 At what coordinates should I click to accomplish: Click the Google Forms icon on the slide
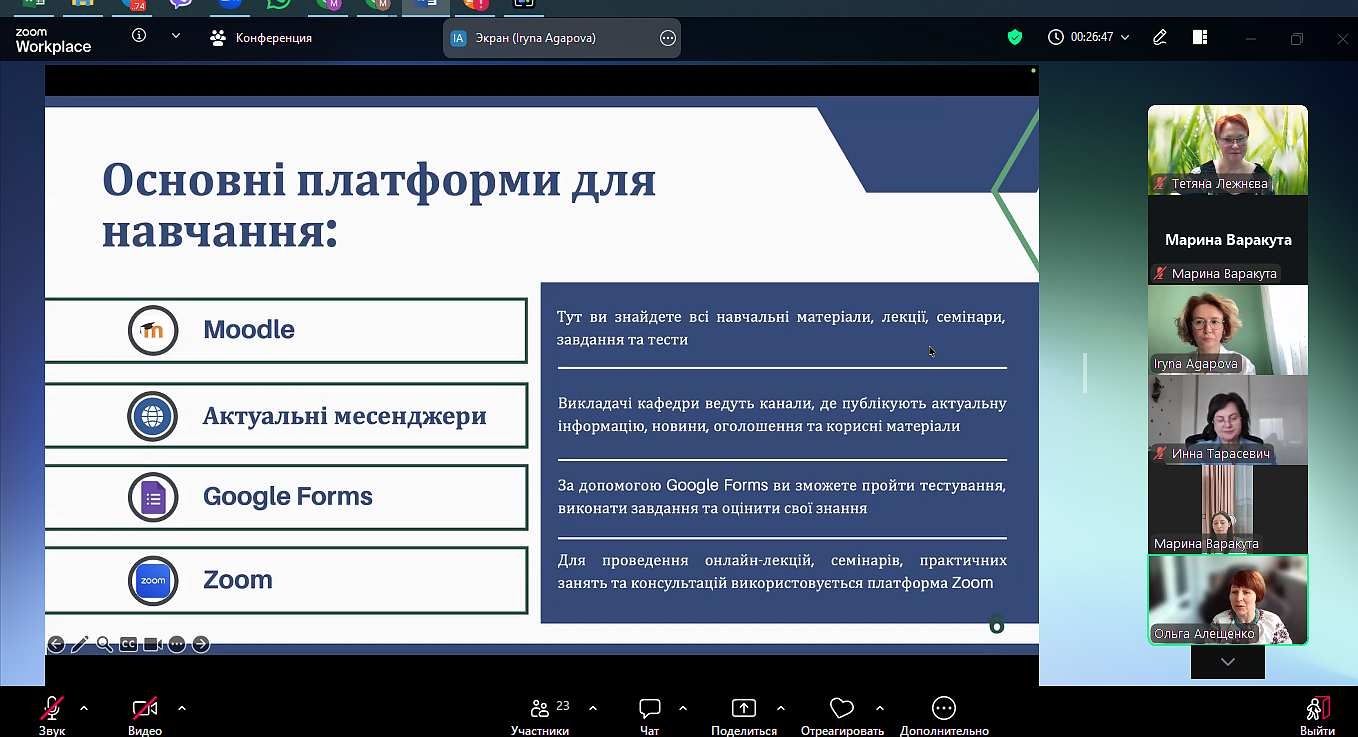153,498
